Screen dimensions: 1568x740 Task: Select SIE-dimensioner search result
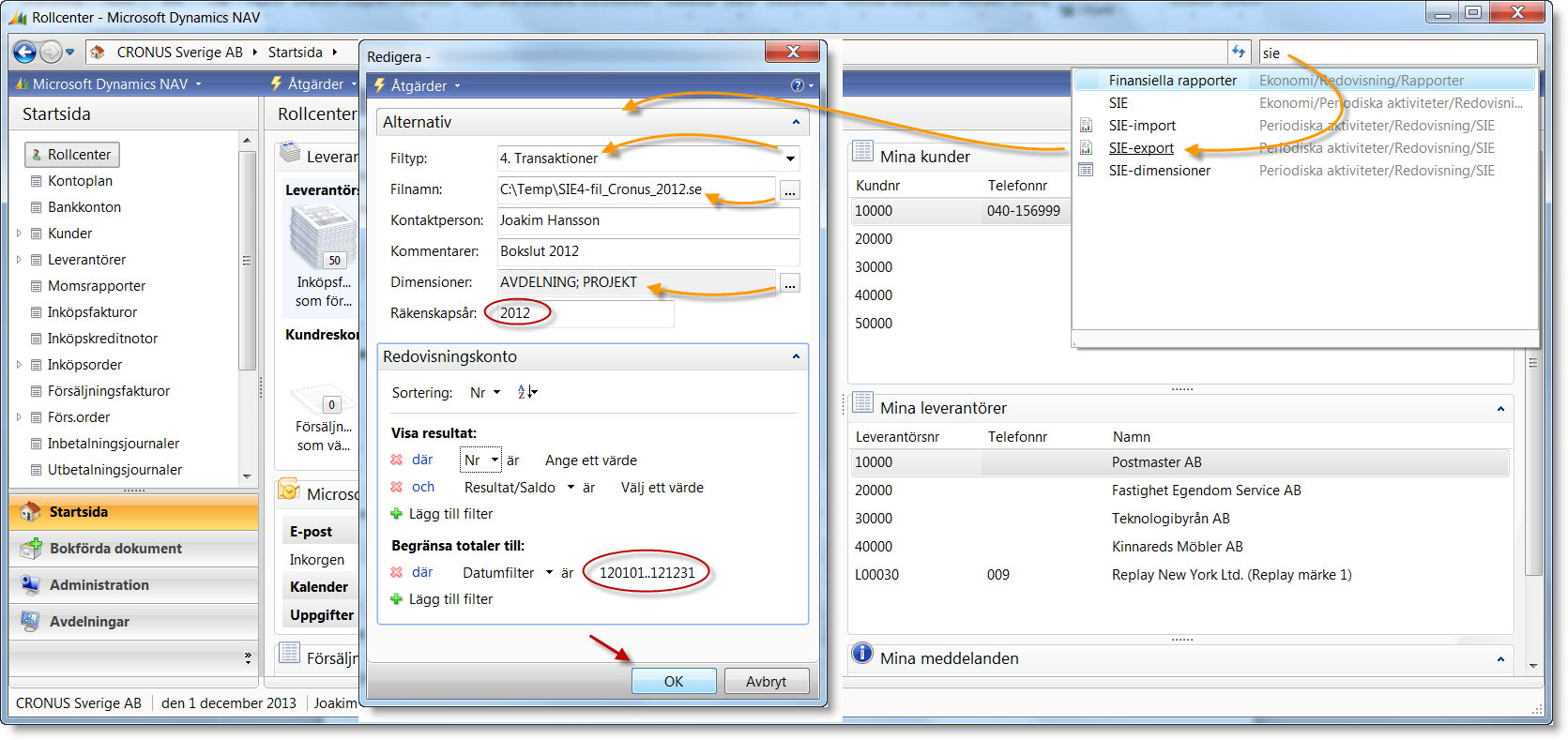pyautogui.click(x=1159, y=171)
